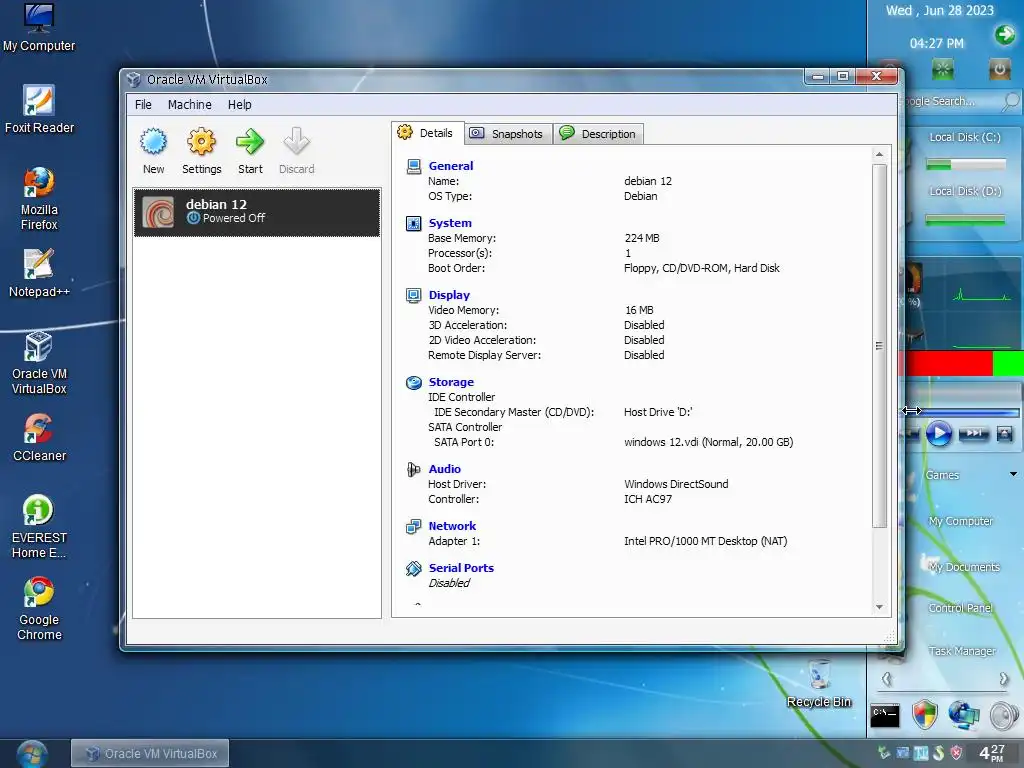Viewport: 1024px width, 768px height.
Task: Click the Windows Start orb
Action: (31, 754)
